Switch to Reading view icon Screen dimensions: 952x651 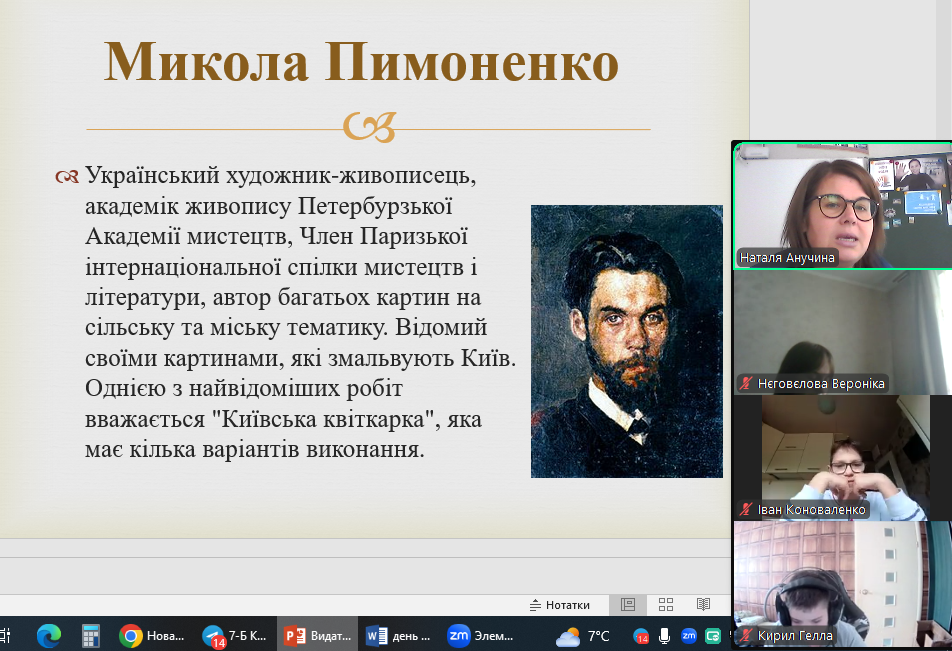704,605
